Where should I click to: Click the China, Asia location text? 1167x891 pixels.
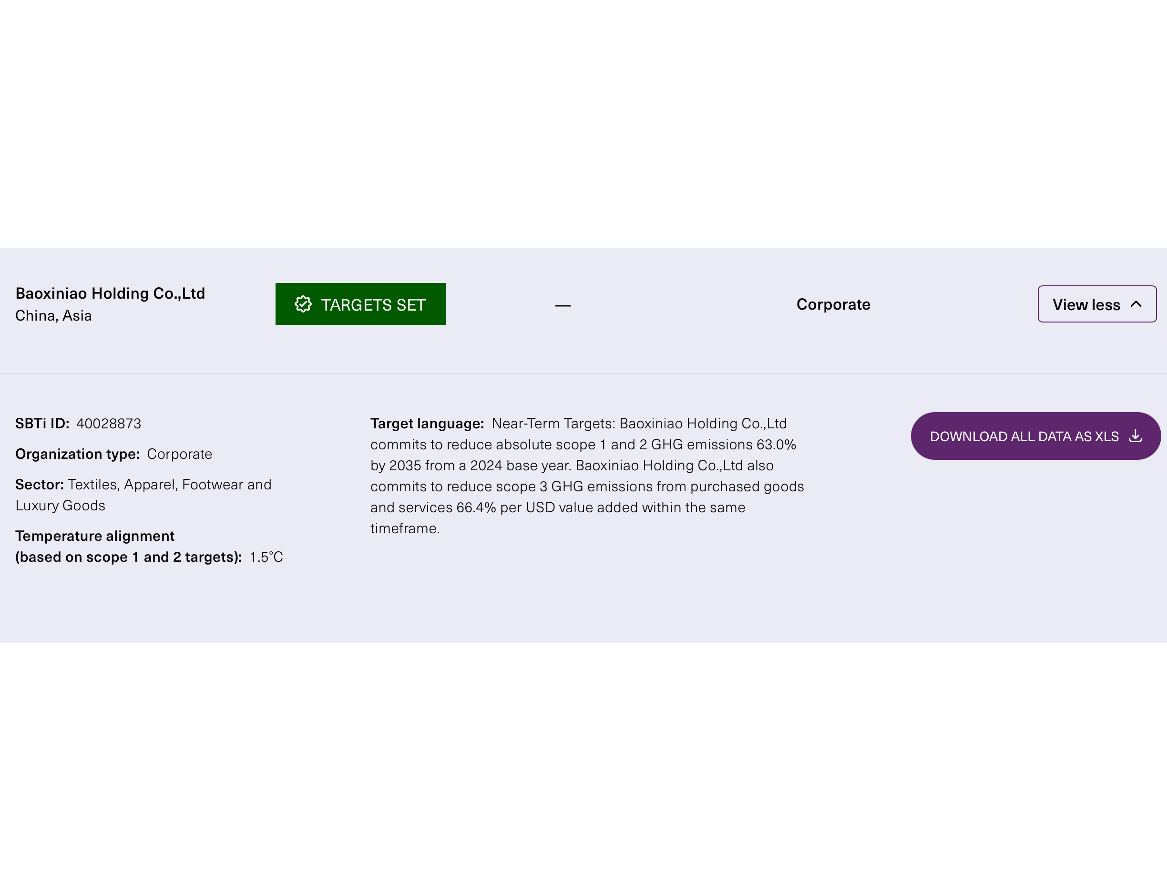click(x=54, y=316)
